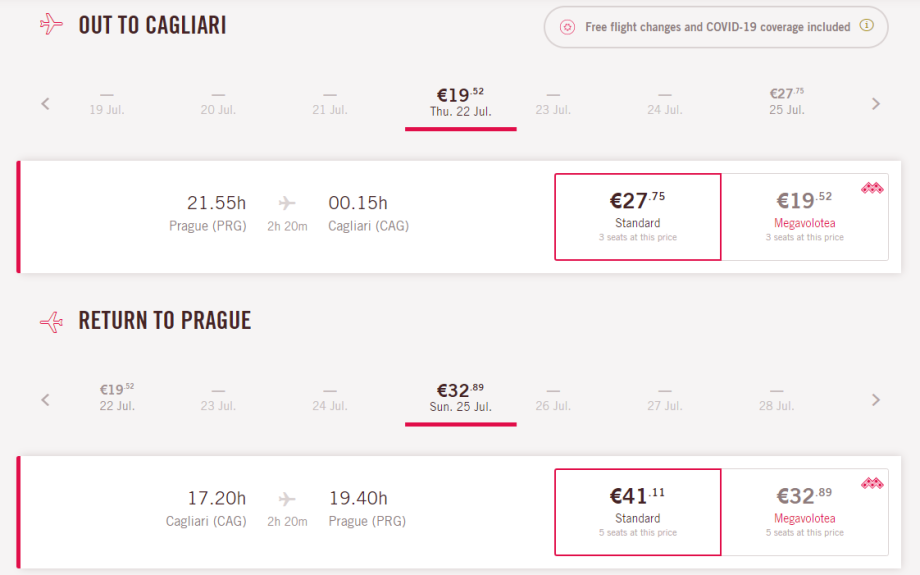The image size is (920, 575).
Task: Select return Standard fare €41.11
Action: 638,512
